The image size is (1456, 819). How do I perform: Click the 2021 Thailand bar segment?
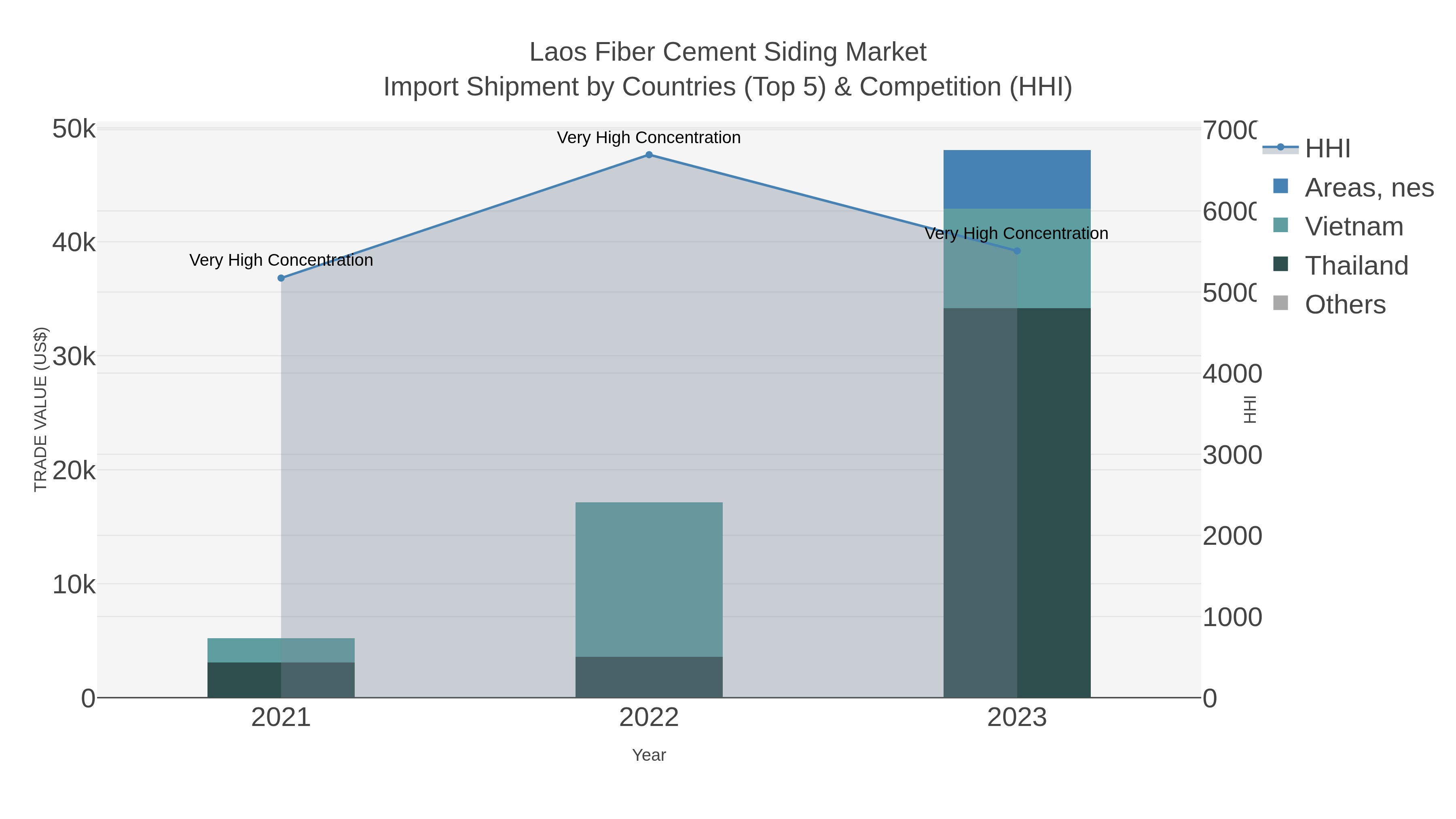click(x=281, y=680)
